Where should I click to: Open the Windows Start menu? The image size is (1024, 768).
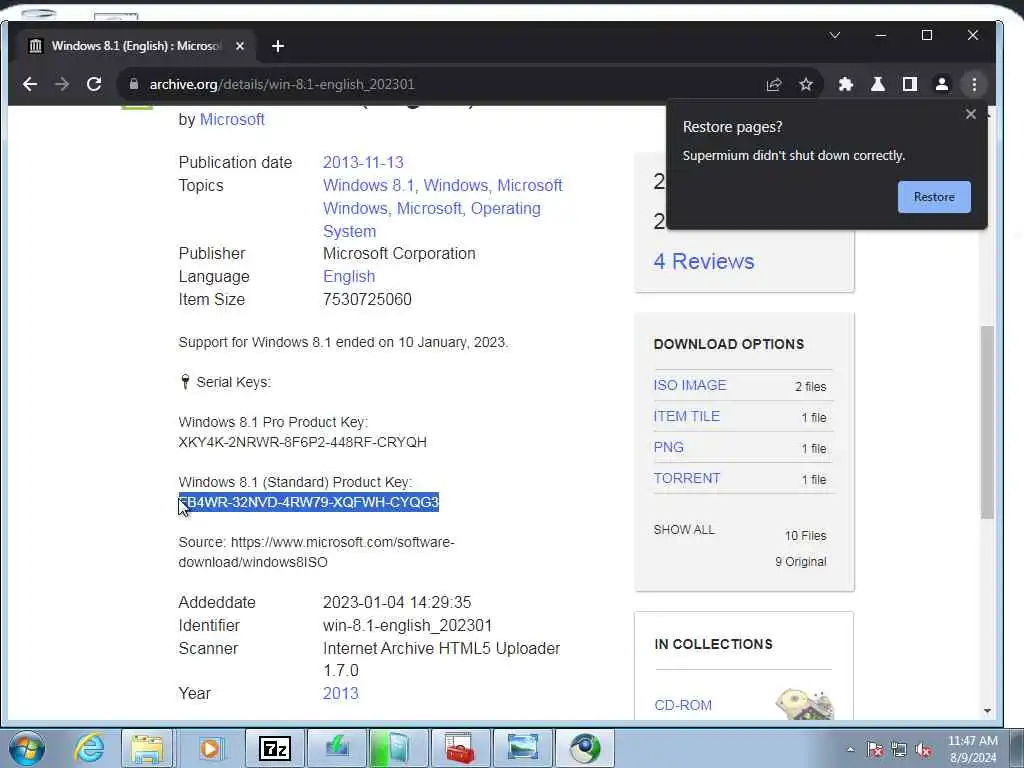coord(27,748)
